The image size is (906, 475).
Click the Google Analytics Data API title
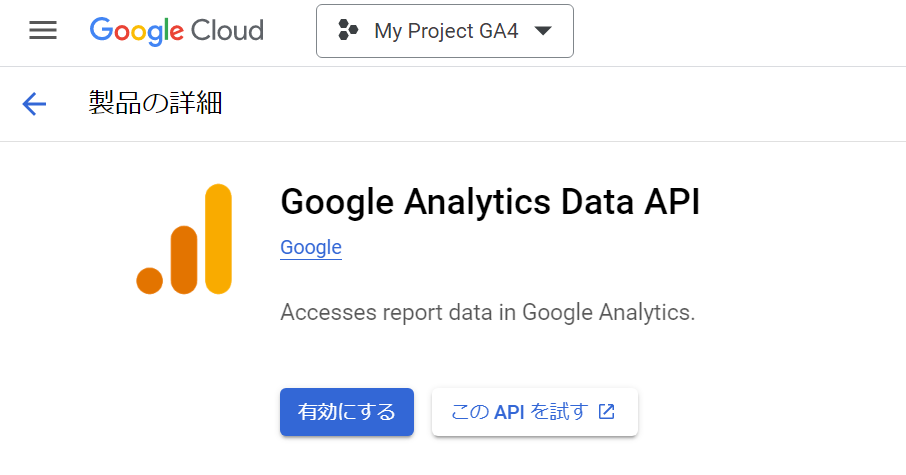490,202
